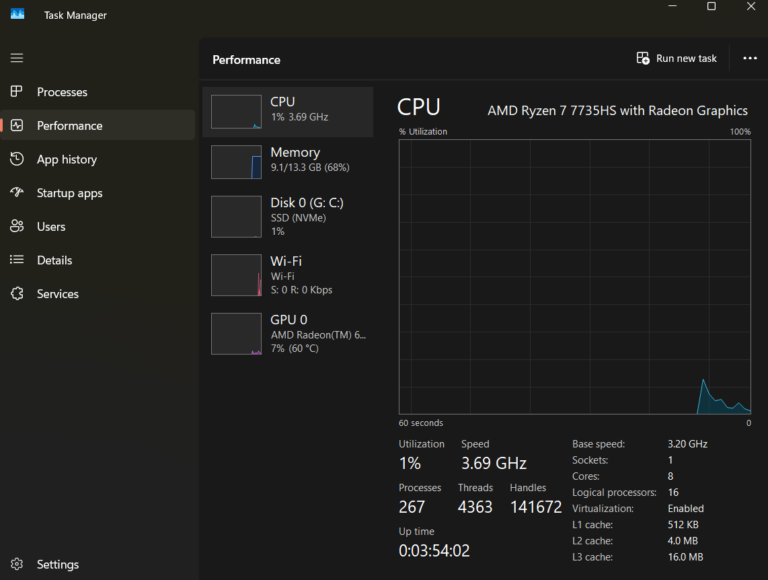Screen dimensions: 768x580
Task: Open Task Manager Settings
Action: click(x=98, y=564)
